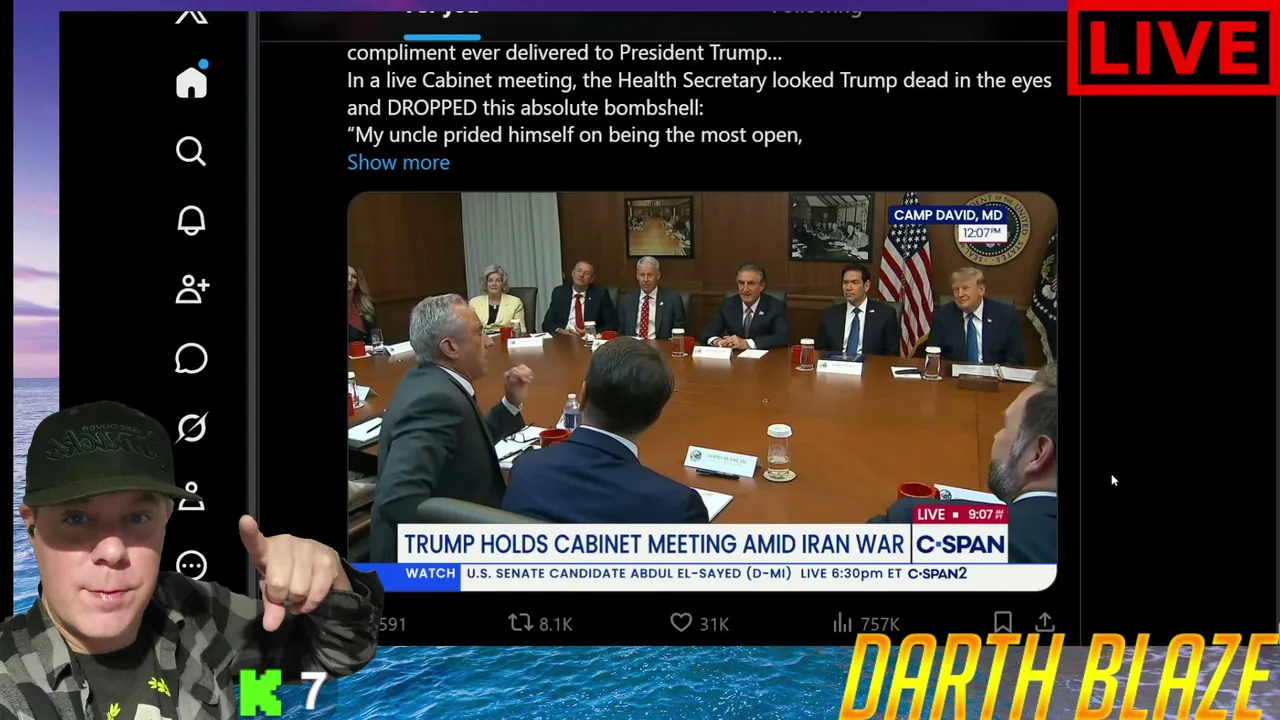
Task: Bookmark the Cabinet meeting tweet
Action: coord(1002,623)
